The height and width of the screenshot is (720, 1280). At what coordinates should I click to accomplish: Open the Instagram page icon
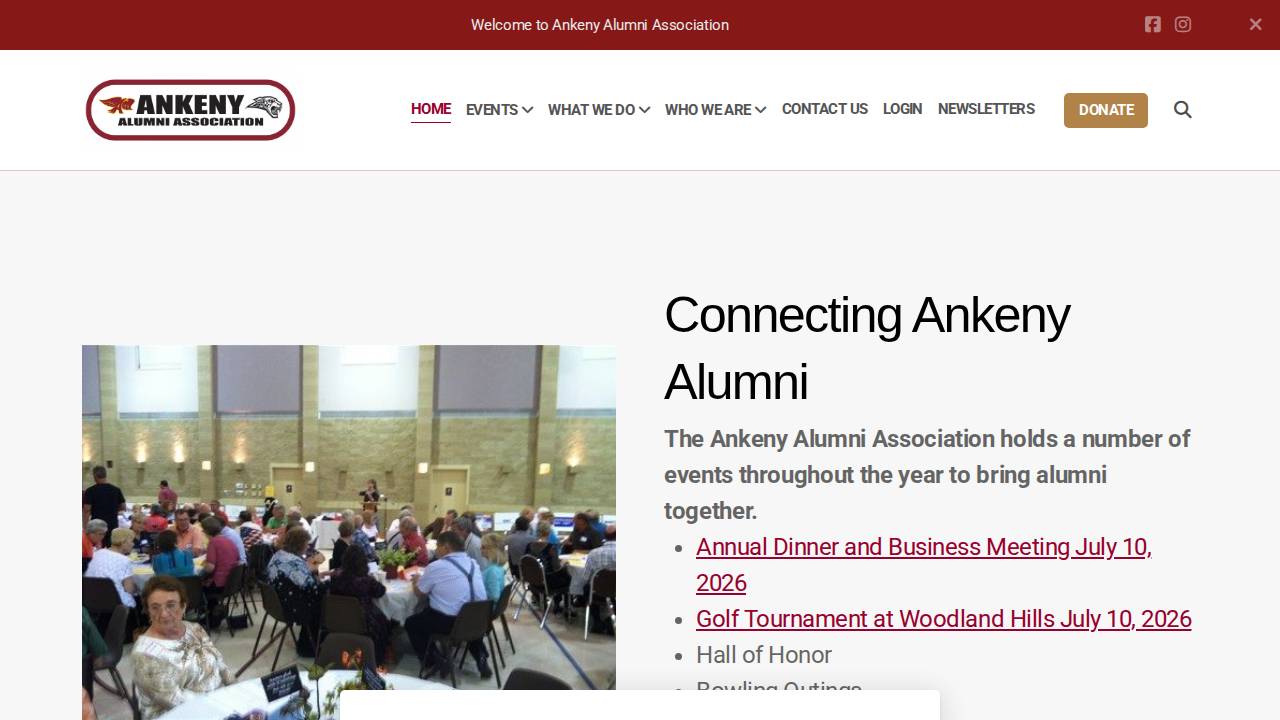(x=1183, y=24)
